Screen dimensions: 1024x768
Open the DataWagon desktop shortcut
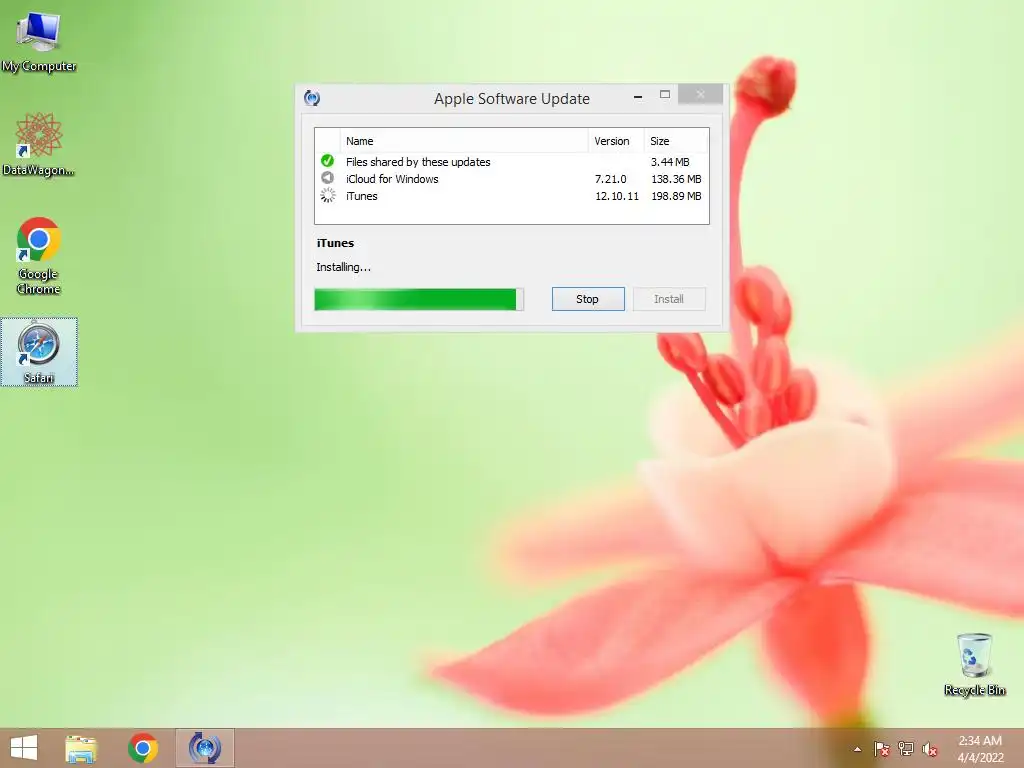pos(39,145)
